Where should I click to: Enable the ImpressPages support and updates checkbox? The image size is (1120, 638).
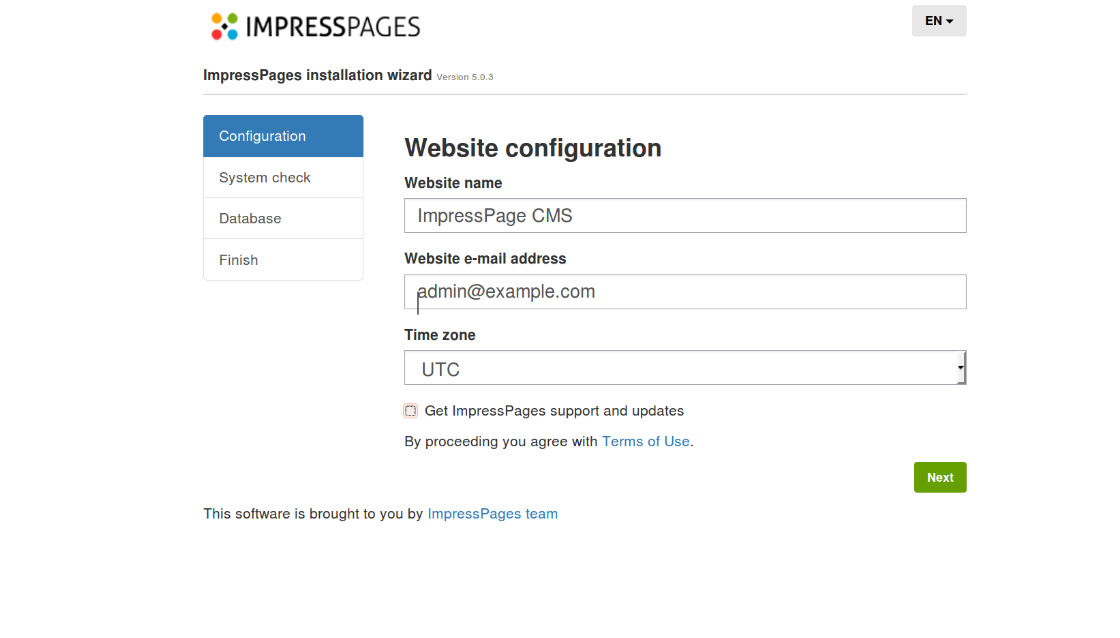(410, 410)
